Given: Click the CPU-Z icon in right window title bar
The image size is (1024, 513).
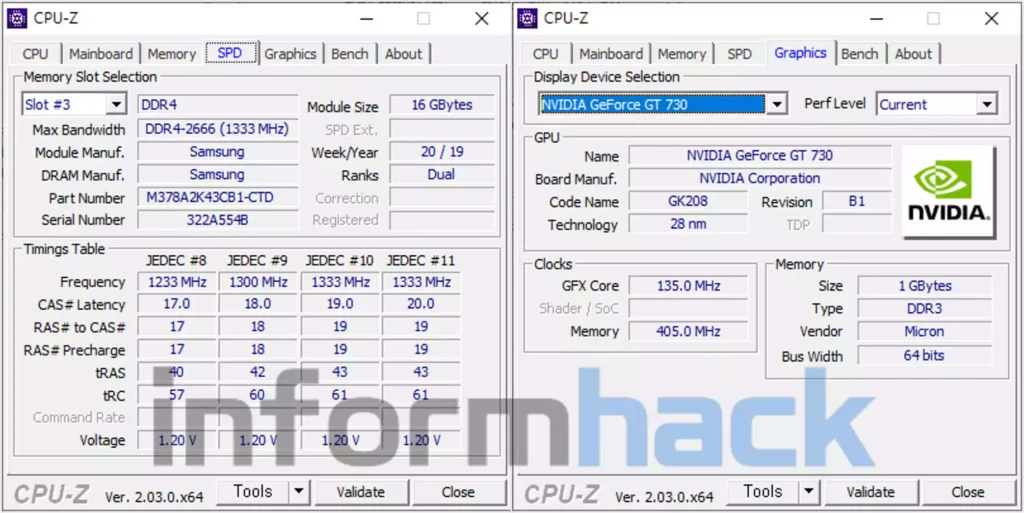Looking at the screenshot, I should point(527,18).
